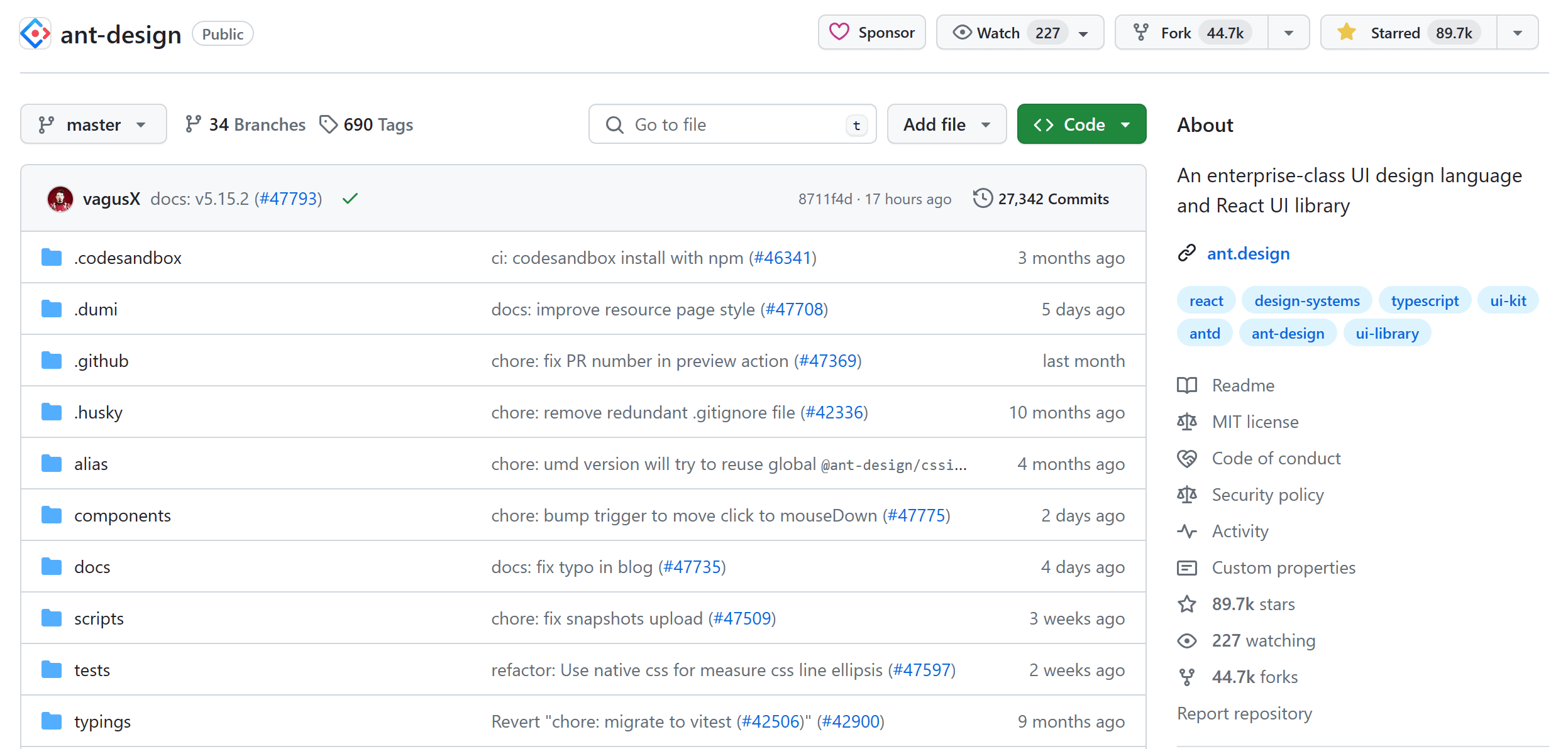Click vagusX avatar thumbnail
Viewport: 1568px width, 749px height.
click(60, 199)
